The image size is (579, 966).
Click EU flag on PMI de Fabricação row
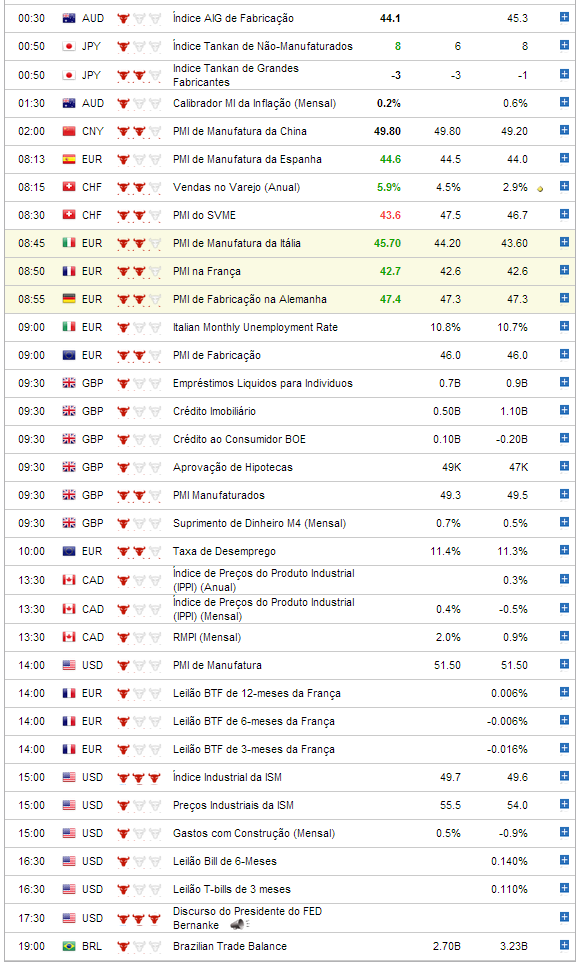69,355
